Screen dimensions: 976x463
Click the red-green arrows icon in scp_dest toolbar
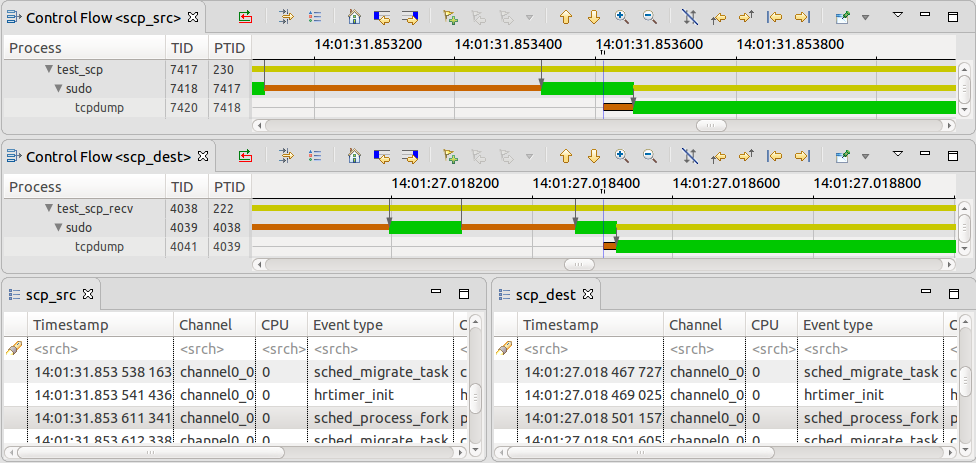click(x=245, y=156)
